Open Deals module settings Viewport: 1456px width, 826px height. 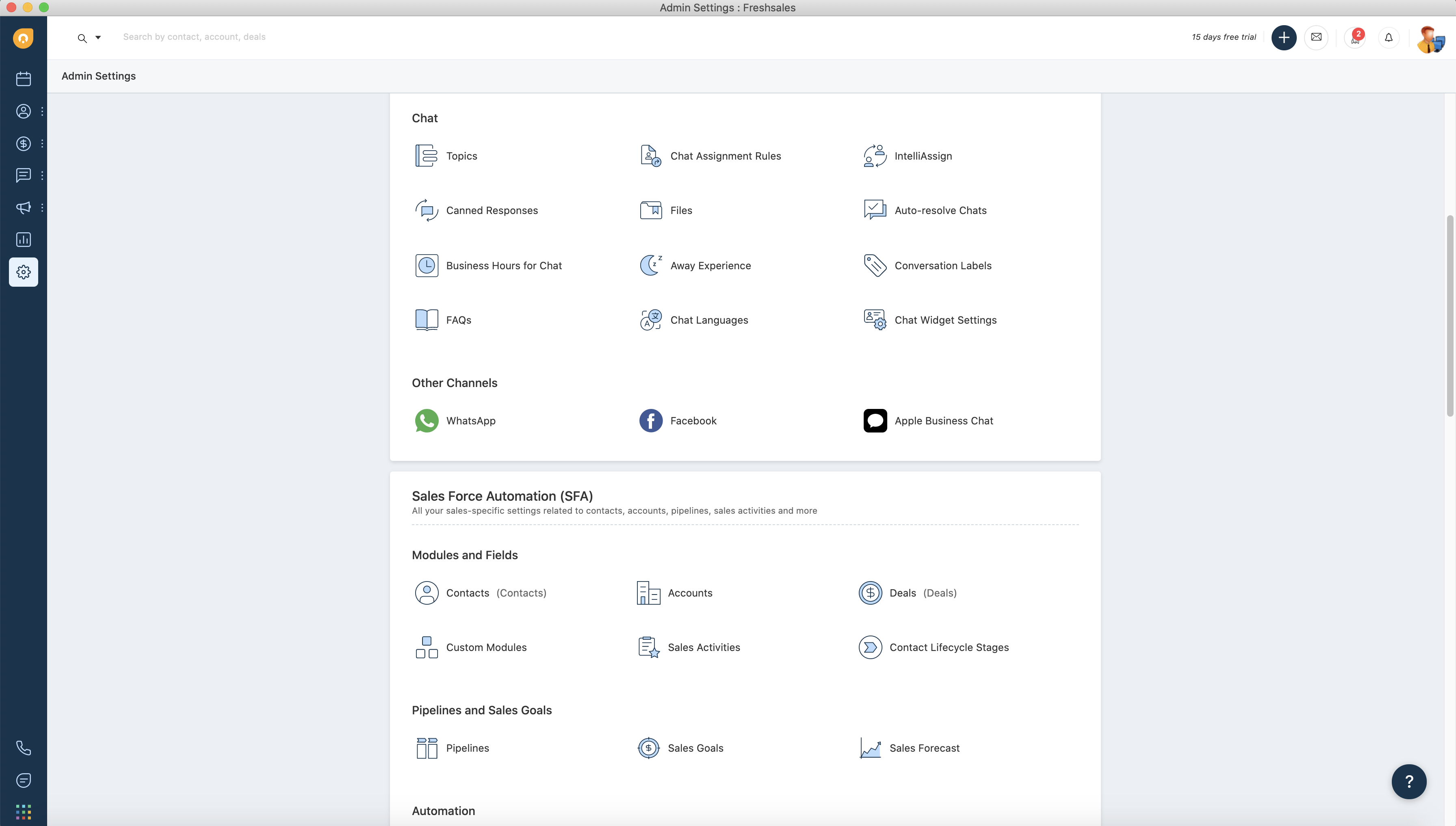[x=907, y=593]
